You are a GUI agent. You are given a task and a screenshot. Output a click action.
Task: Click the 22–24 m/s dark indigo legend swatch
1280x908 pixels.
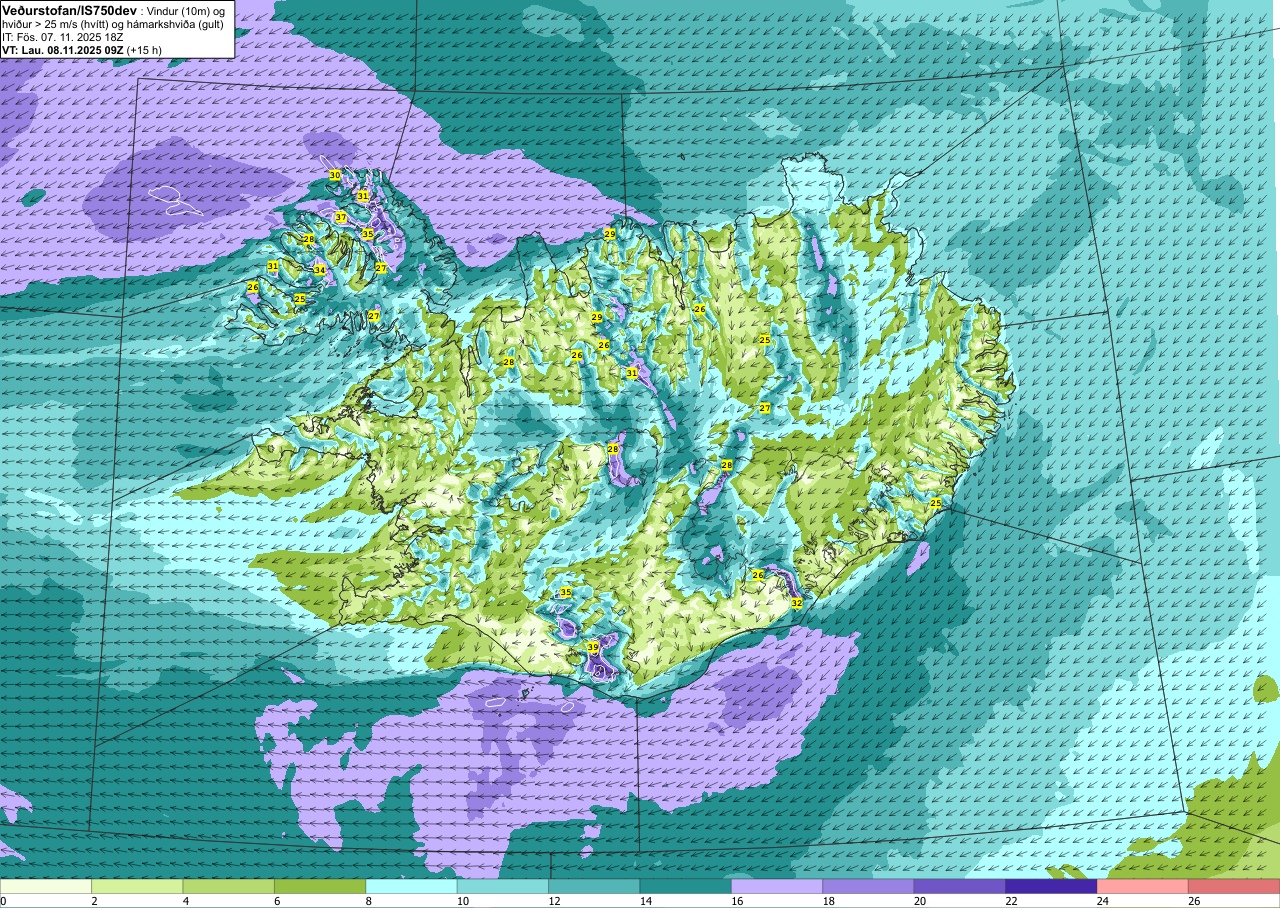pyautogui.click(x=1051, y=886)
